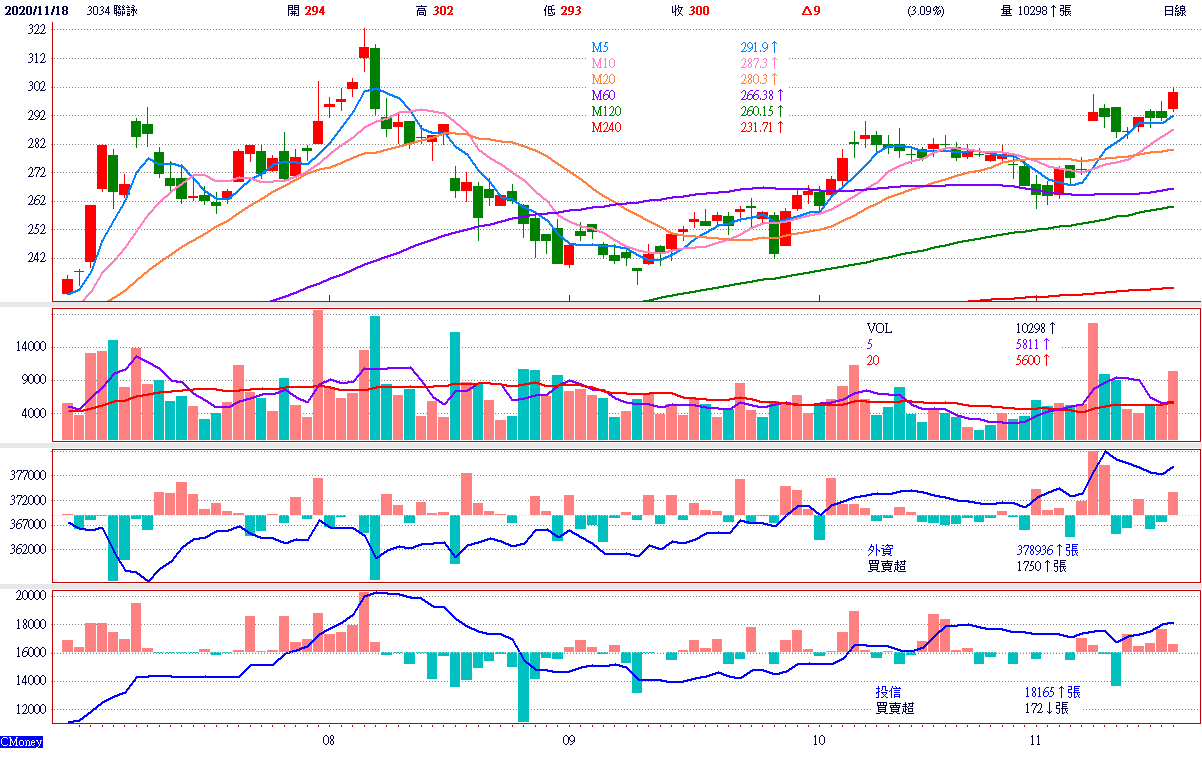Toggle the M5 moving average legend

(x=599, y=47)
